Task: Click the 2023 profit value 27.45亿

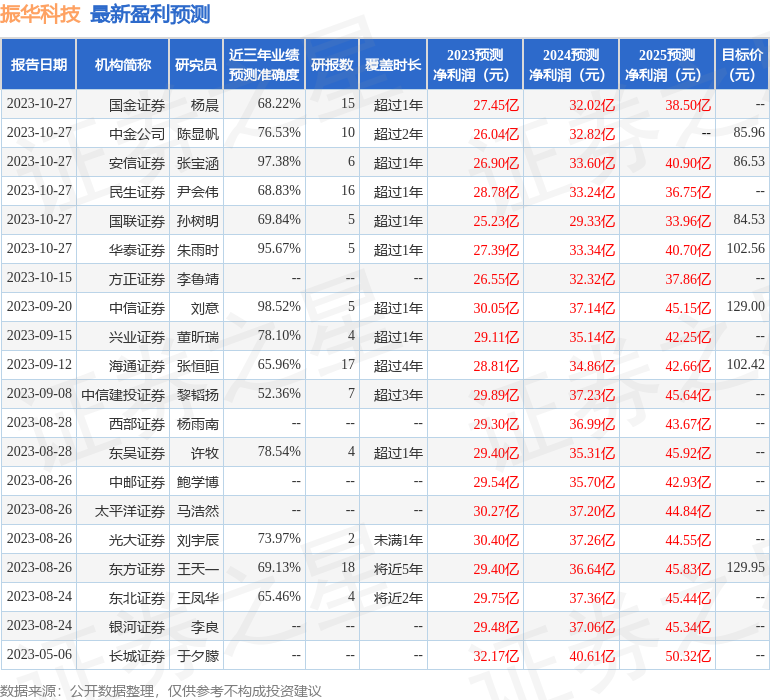Action: [496, 105]
